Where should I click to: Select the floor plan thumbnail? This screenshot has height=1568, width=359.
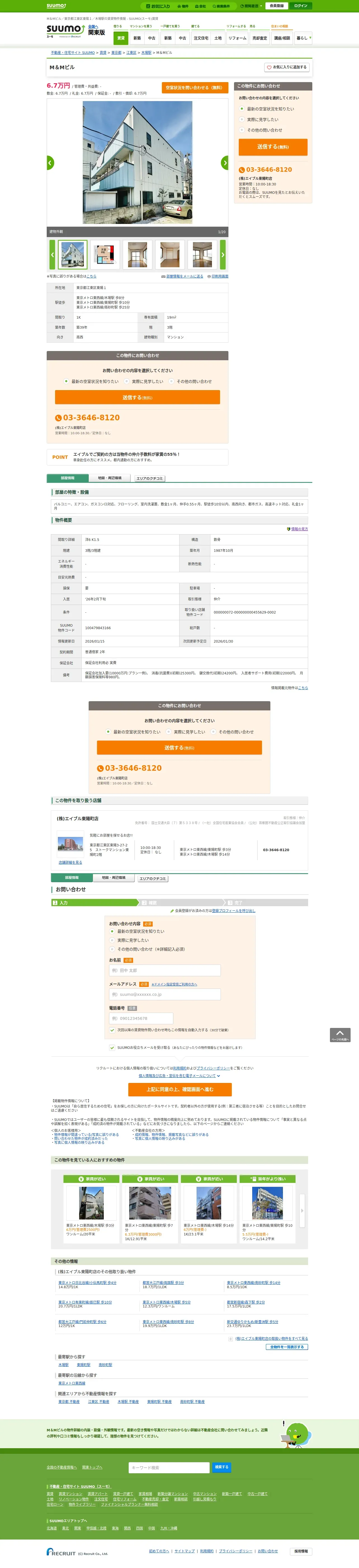[105, 254]
